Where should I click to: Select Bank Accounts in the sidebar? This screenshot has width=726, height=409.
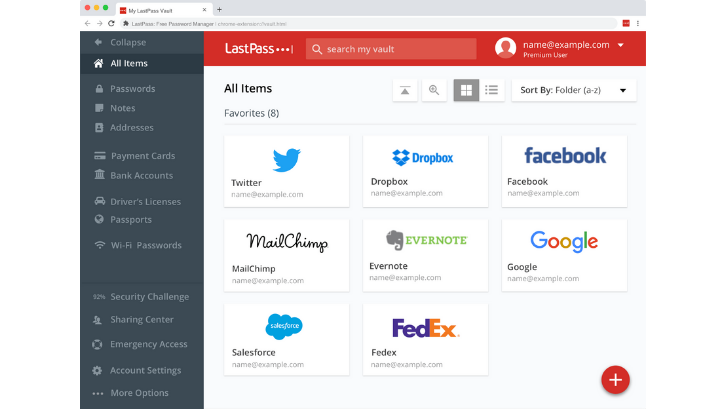142,176
